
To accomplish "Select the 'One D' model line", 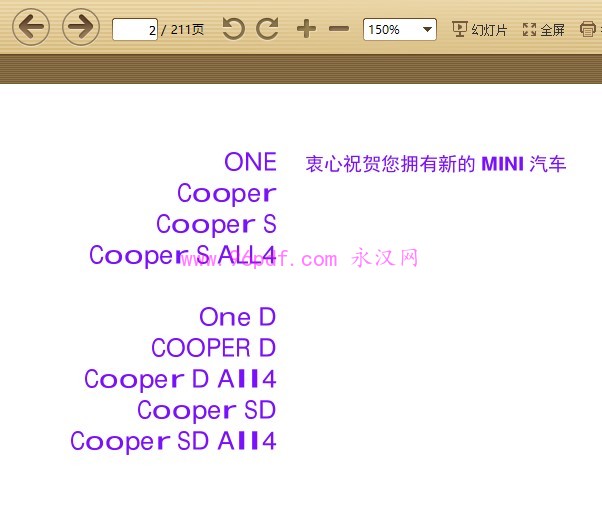I will point(238,317).
